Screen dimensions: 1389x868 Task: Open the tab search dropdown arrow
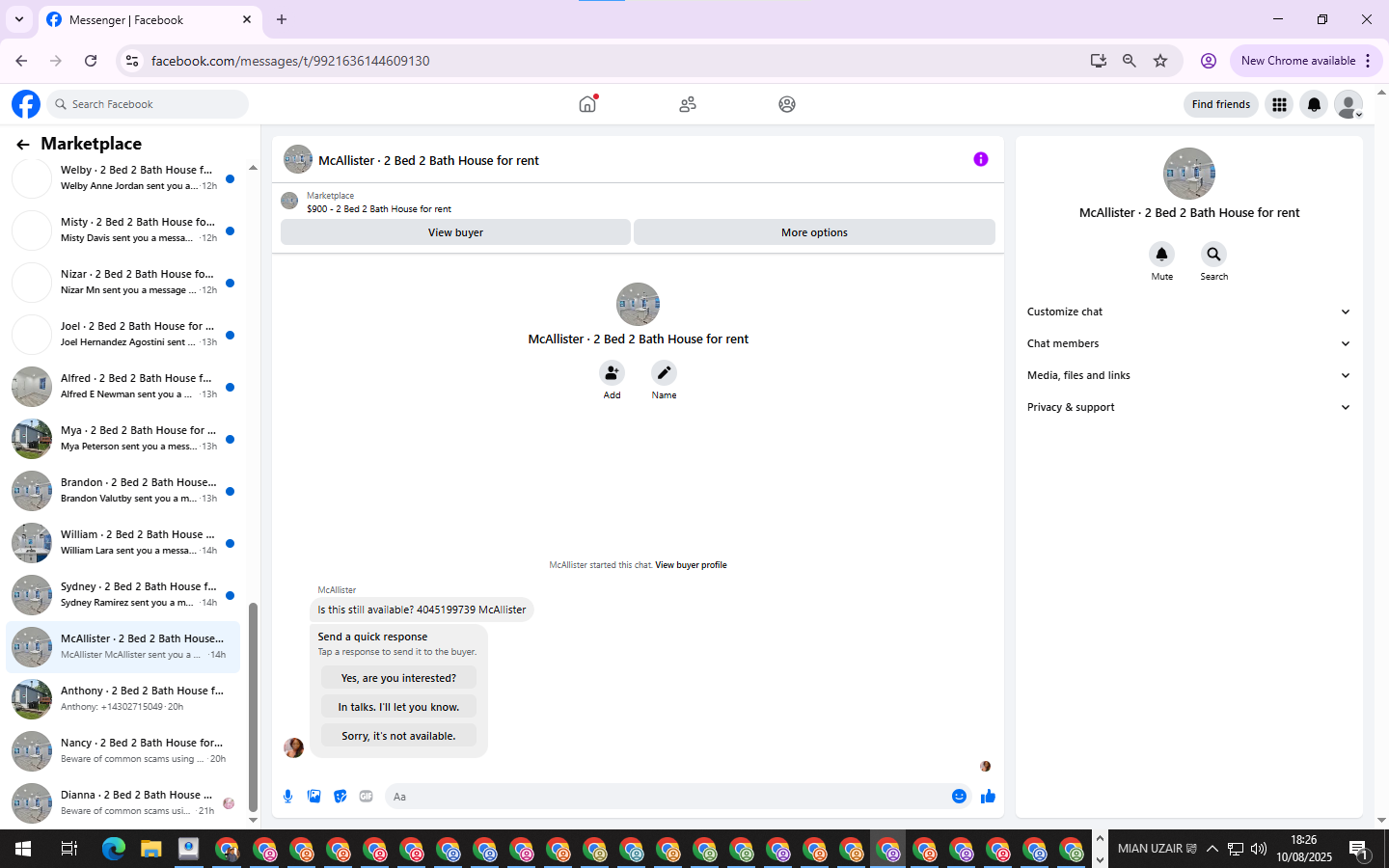point(18,19)
